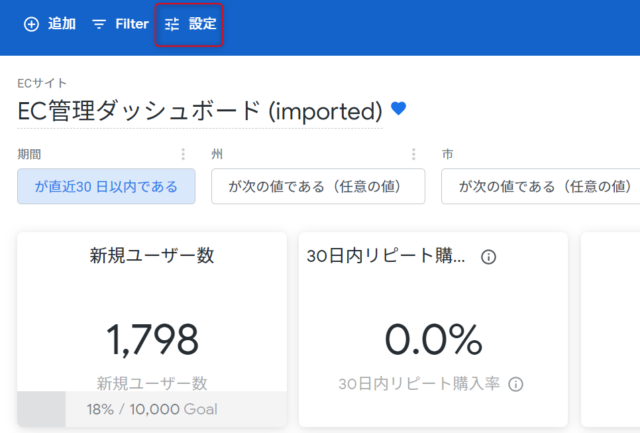Open the Filter menu label
This screenshot has width=640, height=433.
point(132,24)
